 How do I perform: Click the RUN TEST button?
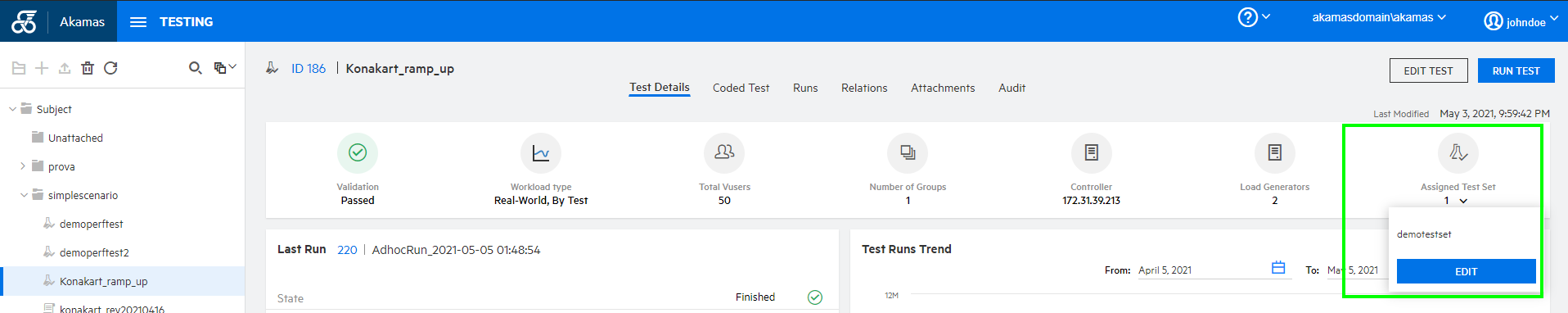click(x=1516, y=70)
